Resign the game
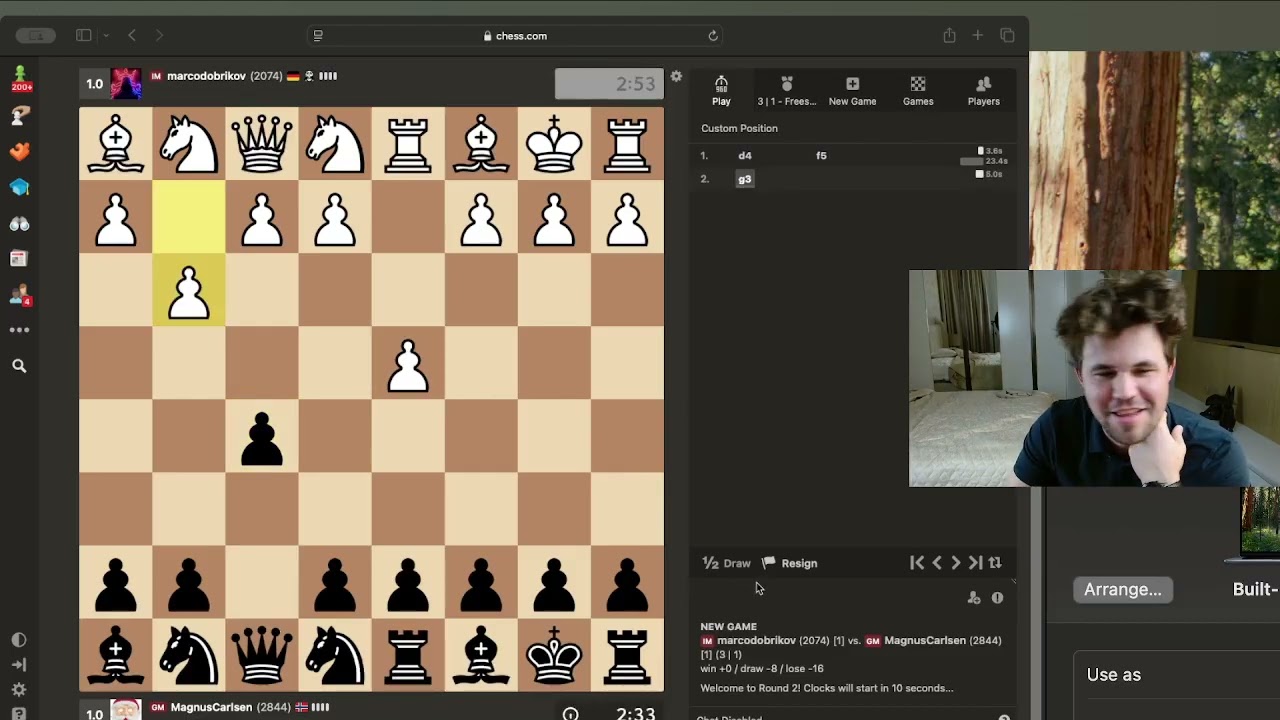 [790, 563]
